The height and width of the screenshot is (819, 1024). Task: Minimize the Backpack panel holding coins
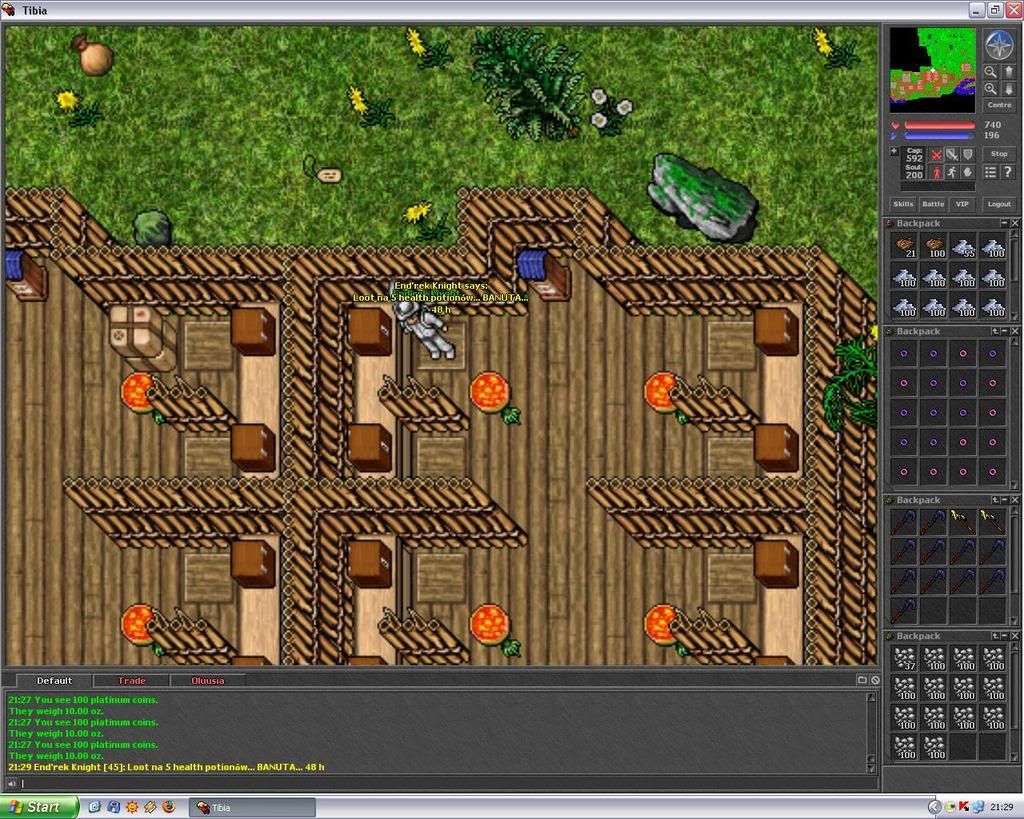point(1004,223)
